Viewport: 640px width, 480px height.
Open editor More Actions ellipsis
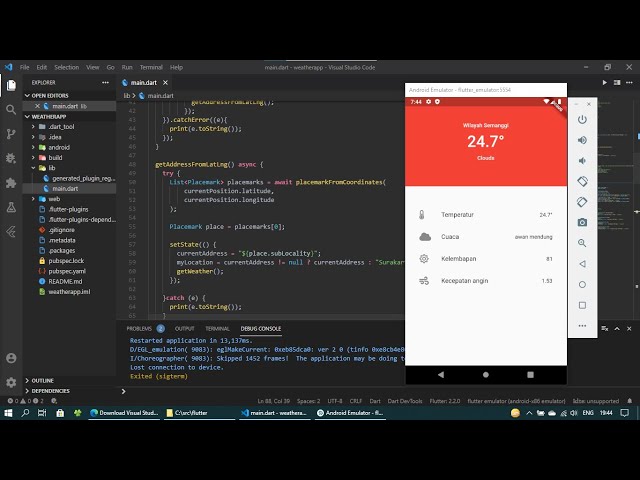pyautogui.click(x=629, y=82)
